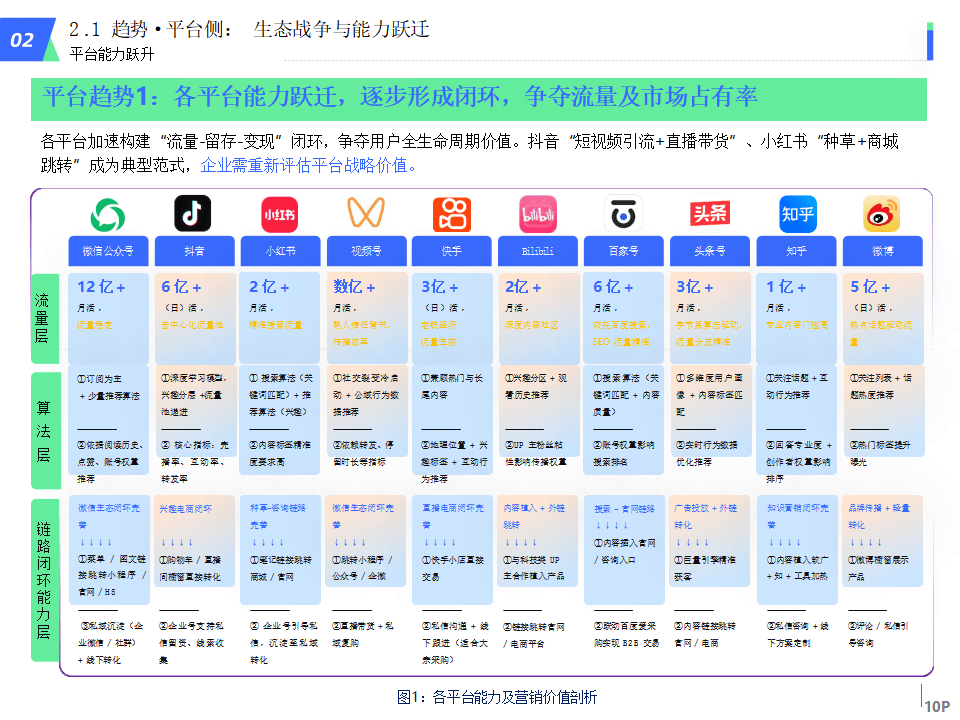This screenshot has height=720, width=960.
Task: Click the Baijiahao circular logo
Action: tap(623, 213)
